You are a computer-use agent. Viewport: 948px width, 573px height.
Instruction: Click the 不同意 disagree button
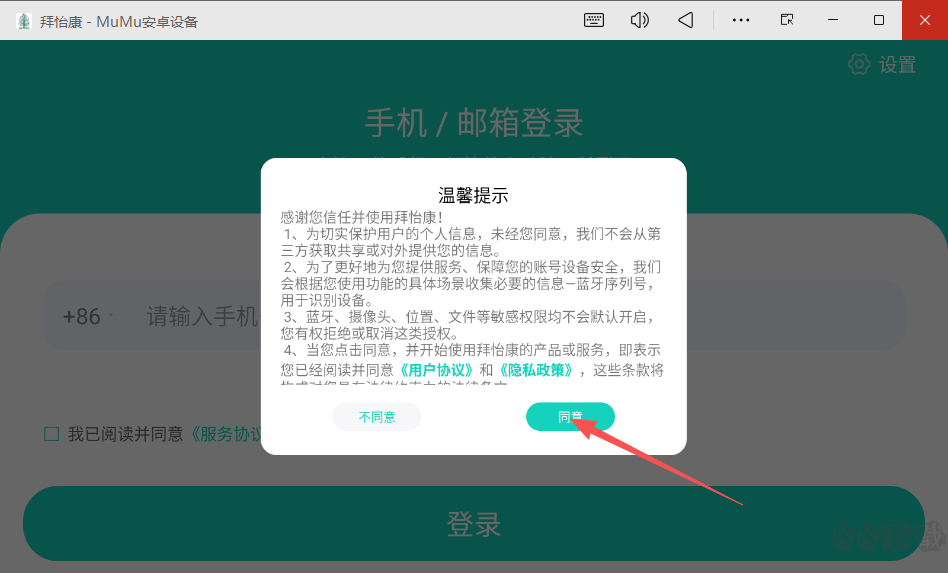(x=377, y=416)
